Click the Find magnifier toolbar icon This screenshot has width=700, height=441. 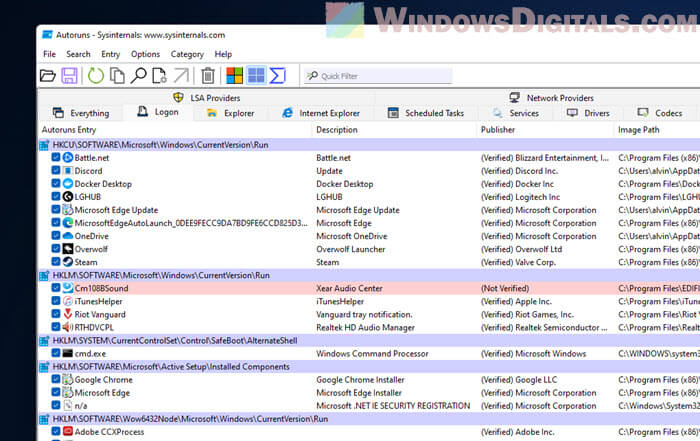[138, 76]
